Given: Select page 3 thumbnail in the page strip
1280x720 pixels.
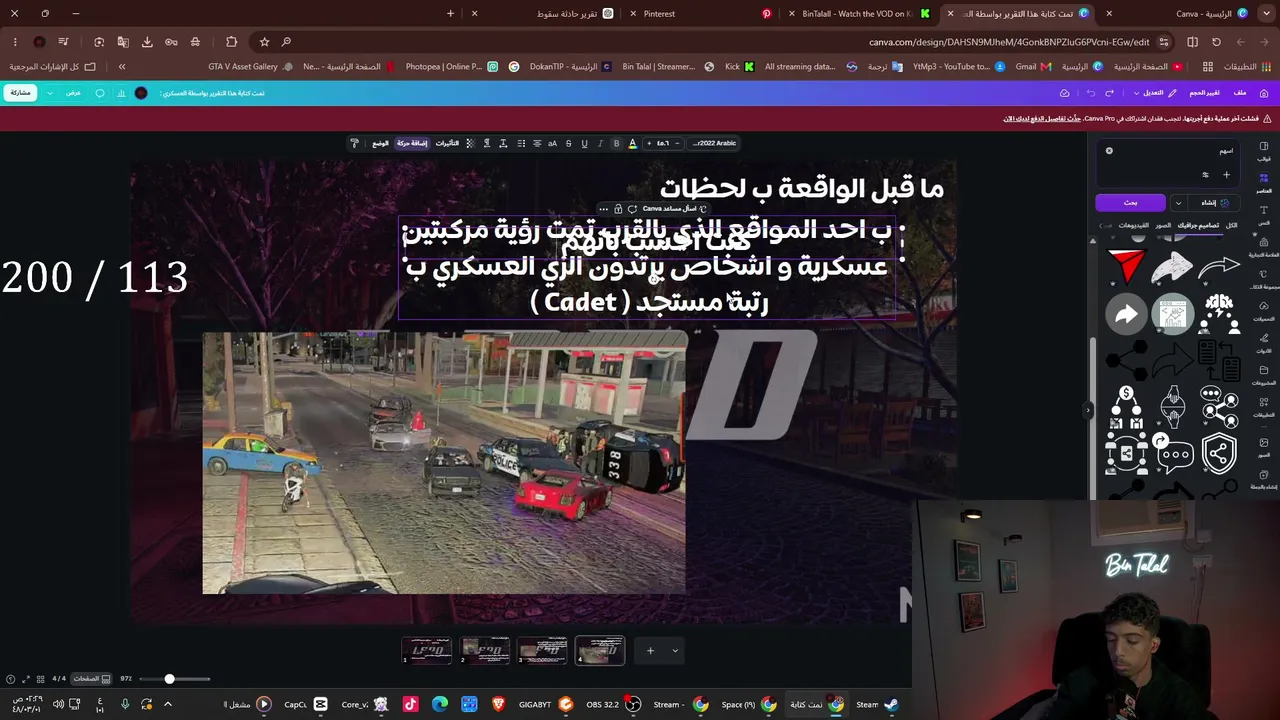Looking at the screenshot, I should pyautogui.click(x=542, y=651).
